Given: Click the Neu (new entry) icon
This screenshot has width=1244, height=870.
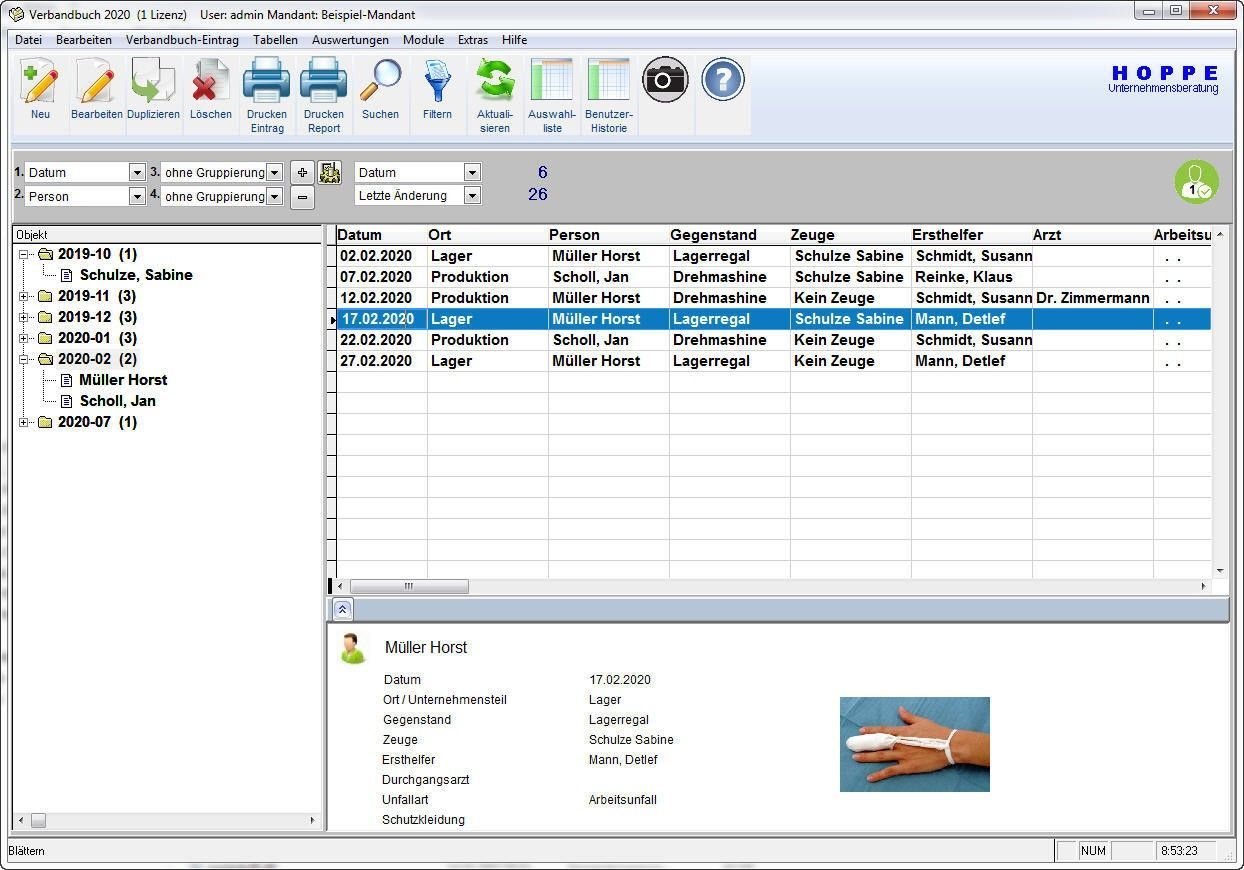Looking at the screenshot, I should tap(40, 83).
